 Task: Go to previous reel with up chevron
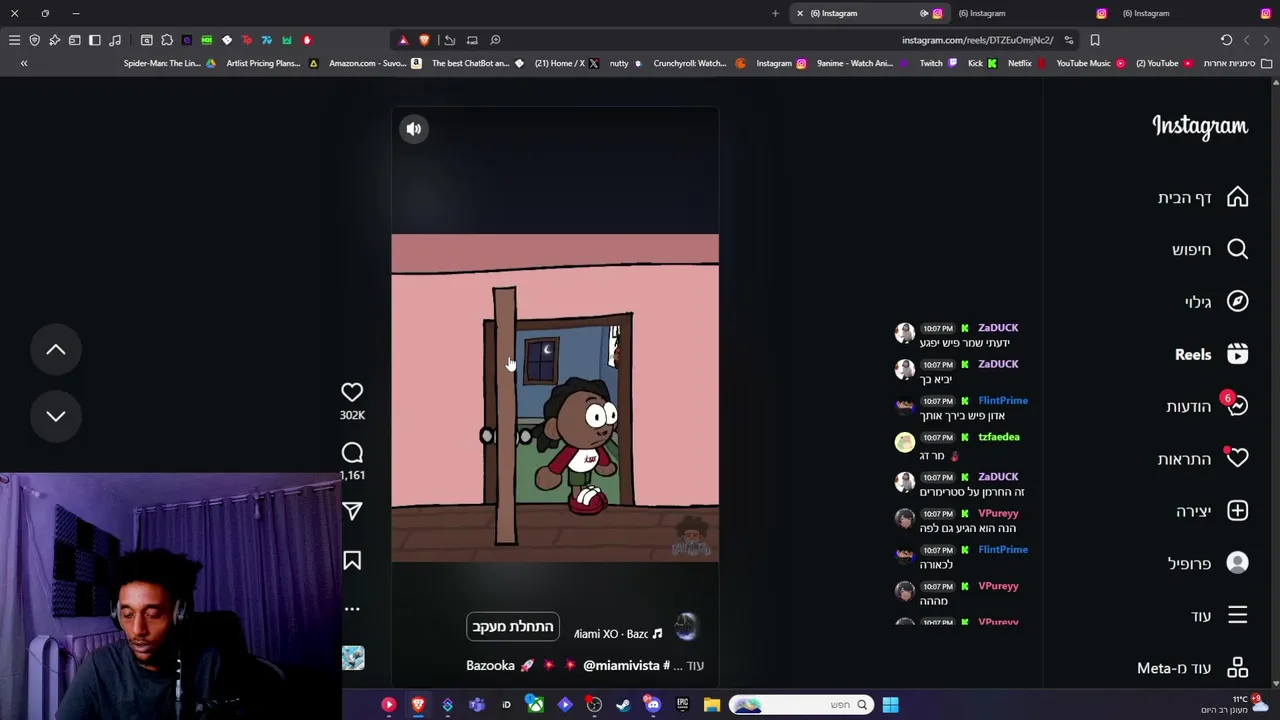[56, 349]
